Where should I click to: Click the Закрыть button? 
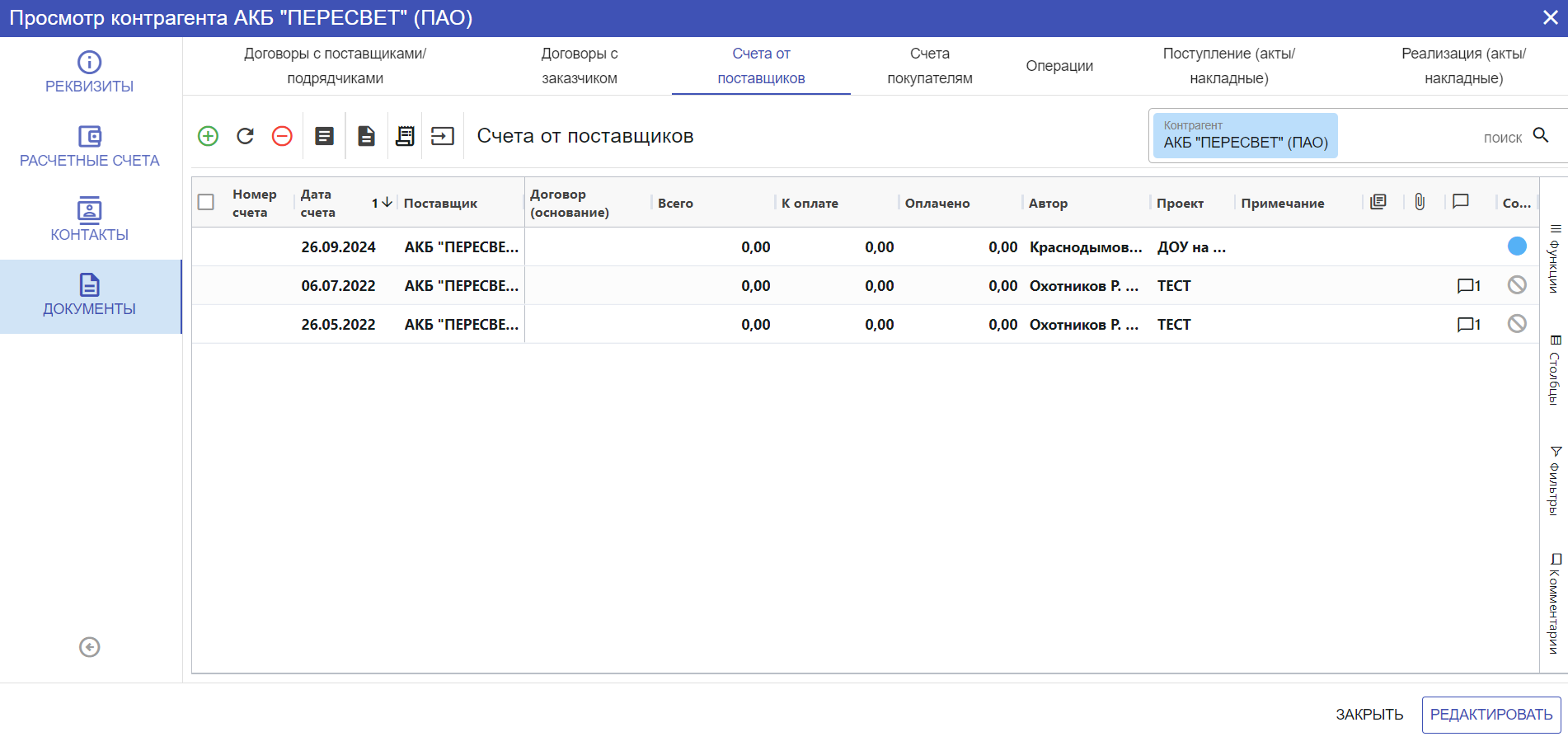click(x=1369, y=715)
